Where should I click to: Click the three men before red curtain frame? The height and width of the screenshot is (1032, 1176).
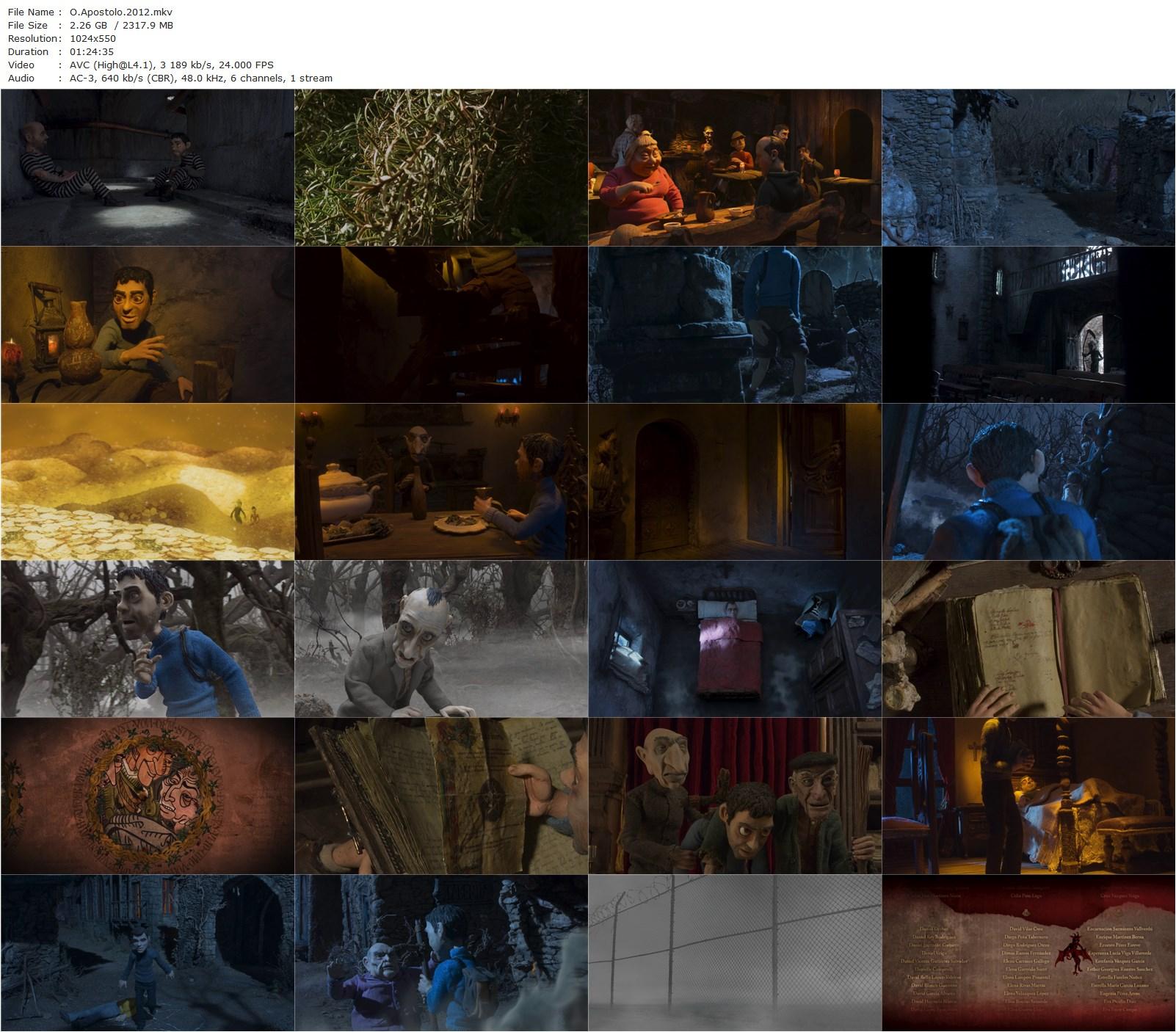[x=734, y=796]
